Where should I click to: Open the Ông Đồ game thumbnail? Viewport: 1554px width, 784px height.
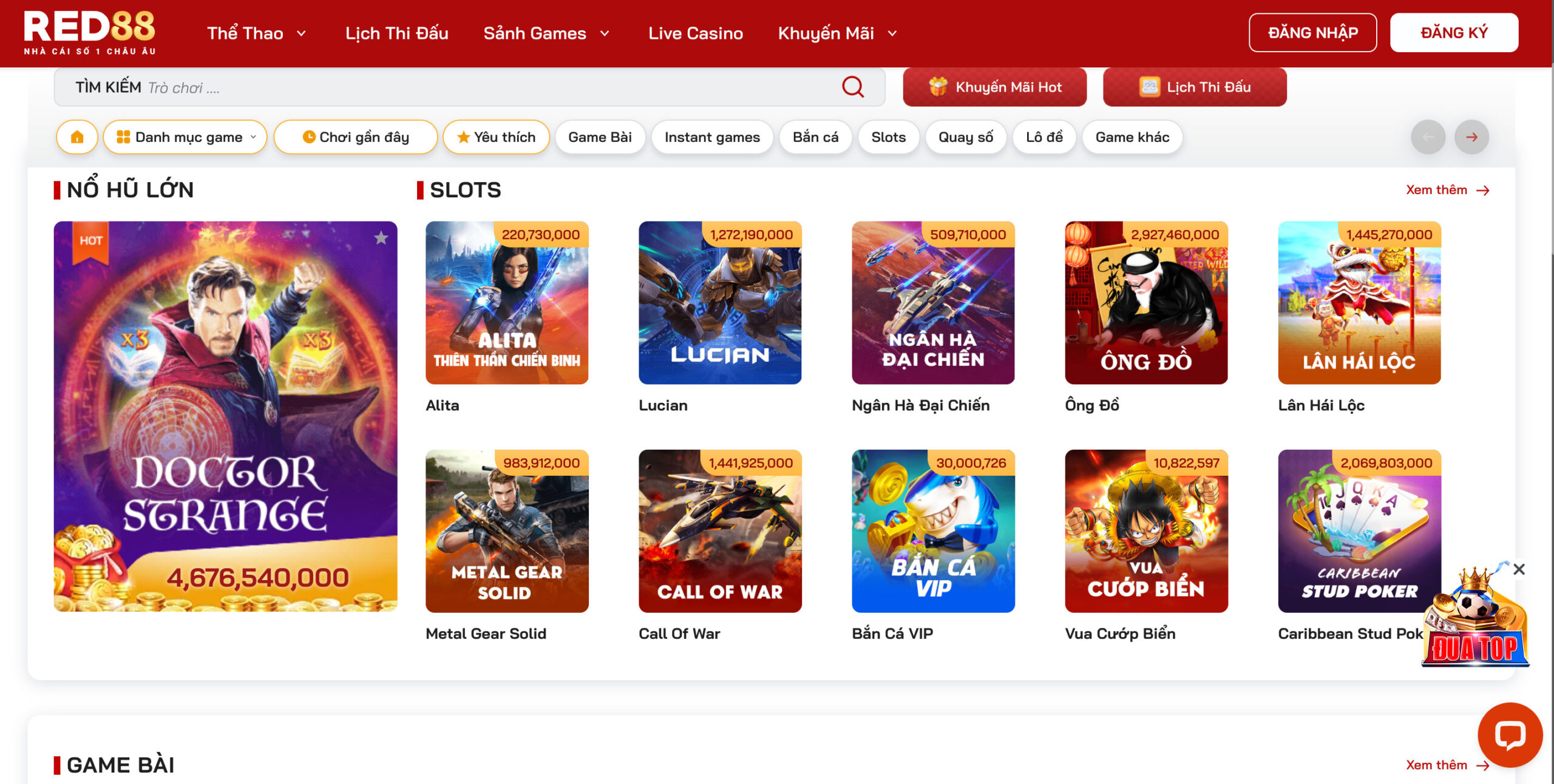click(1145, 303)
